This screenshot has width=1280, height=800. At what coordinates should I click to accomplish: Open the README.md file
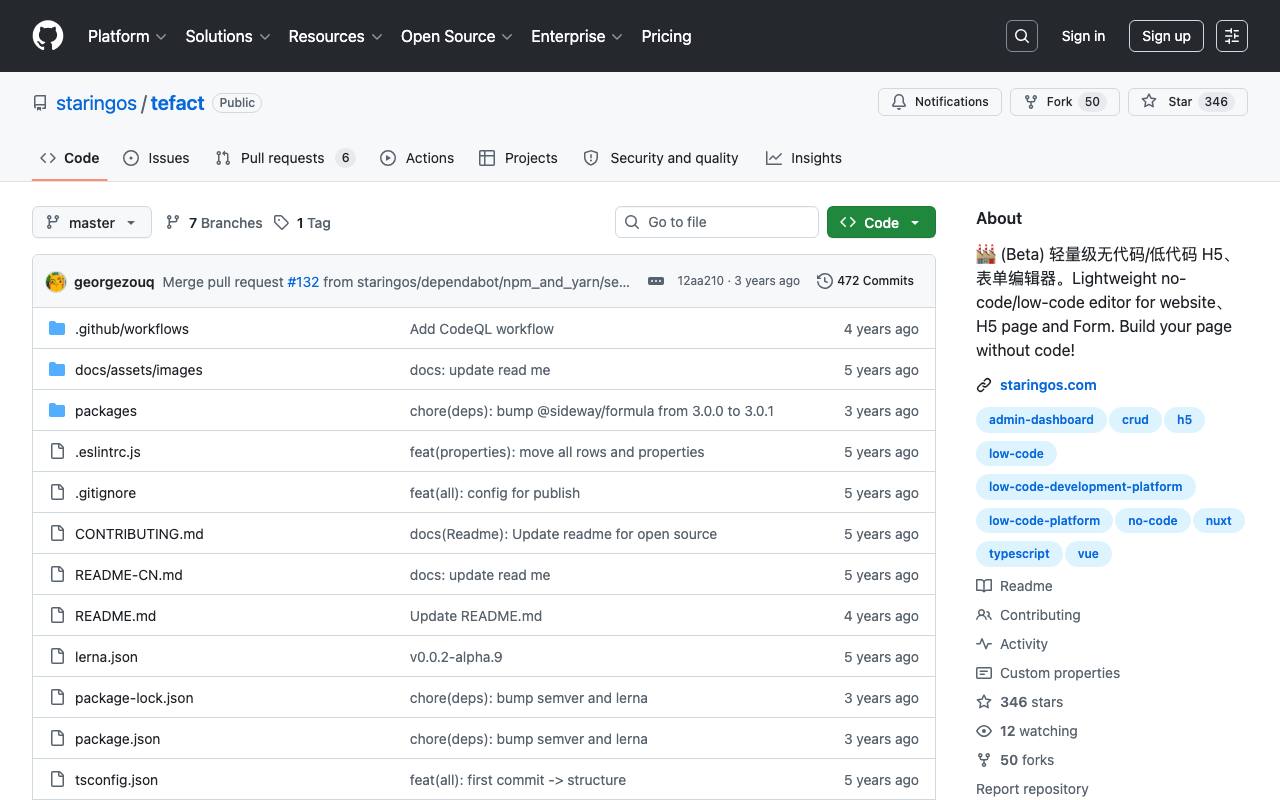115,616
